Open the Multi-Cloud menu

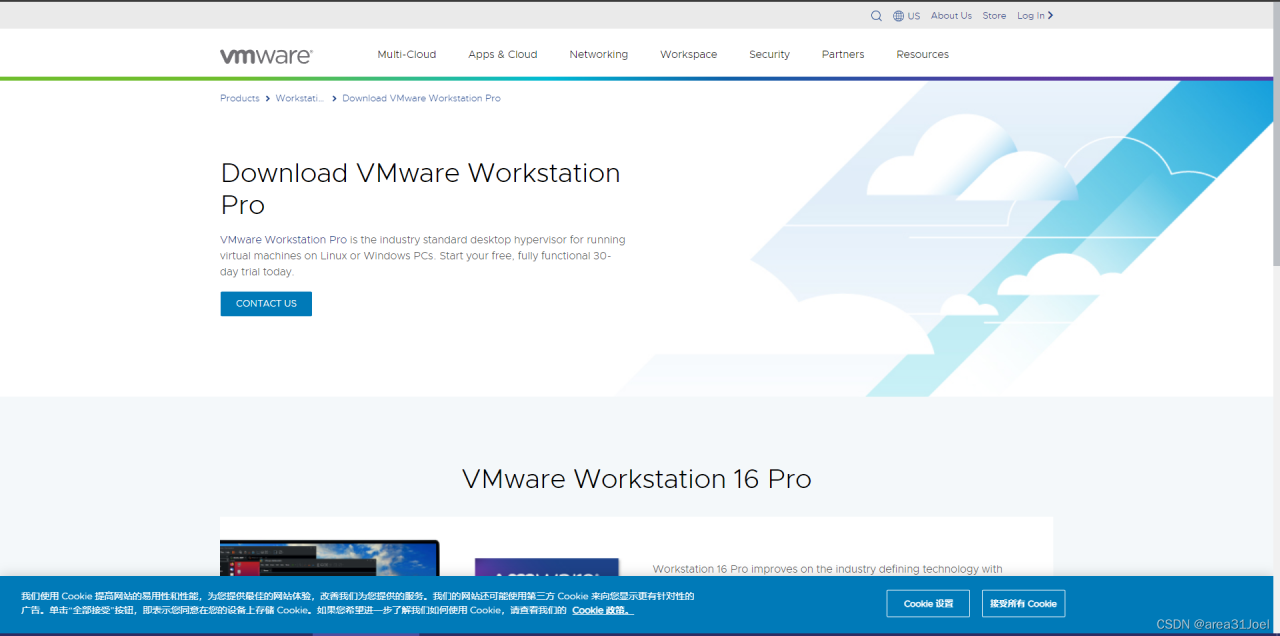pos(407,55)
